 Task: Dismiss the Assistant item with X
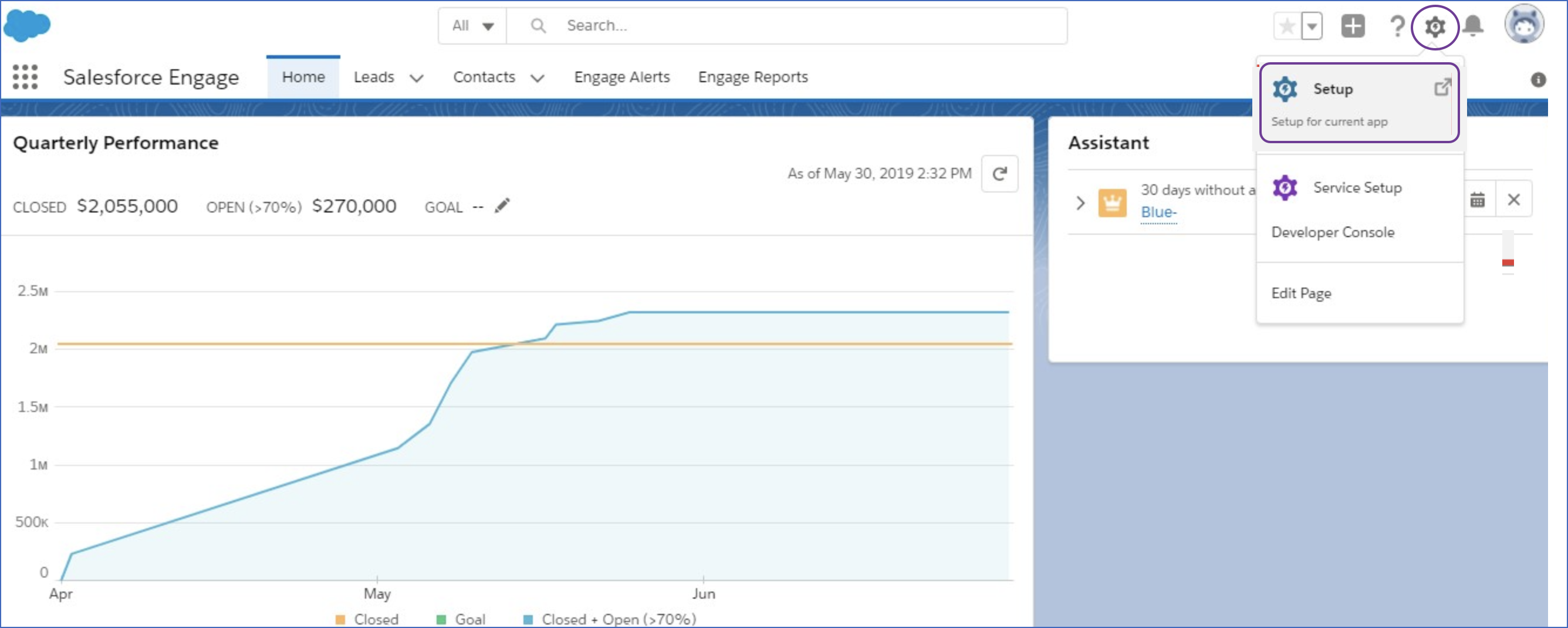1513,200
